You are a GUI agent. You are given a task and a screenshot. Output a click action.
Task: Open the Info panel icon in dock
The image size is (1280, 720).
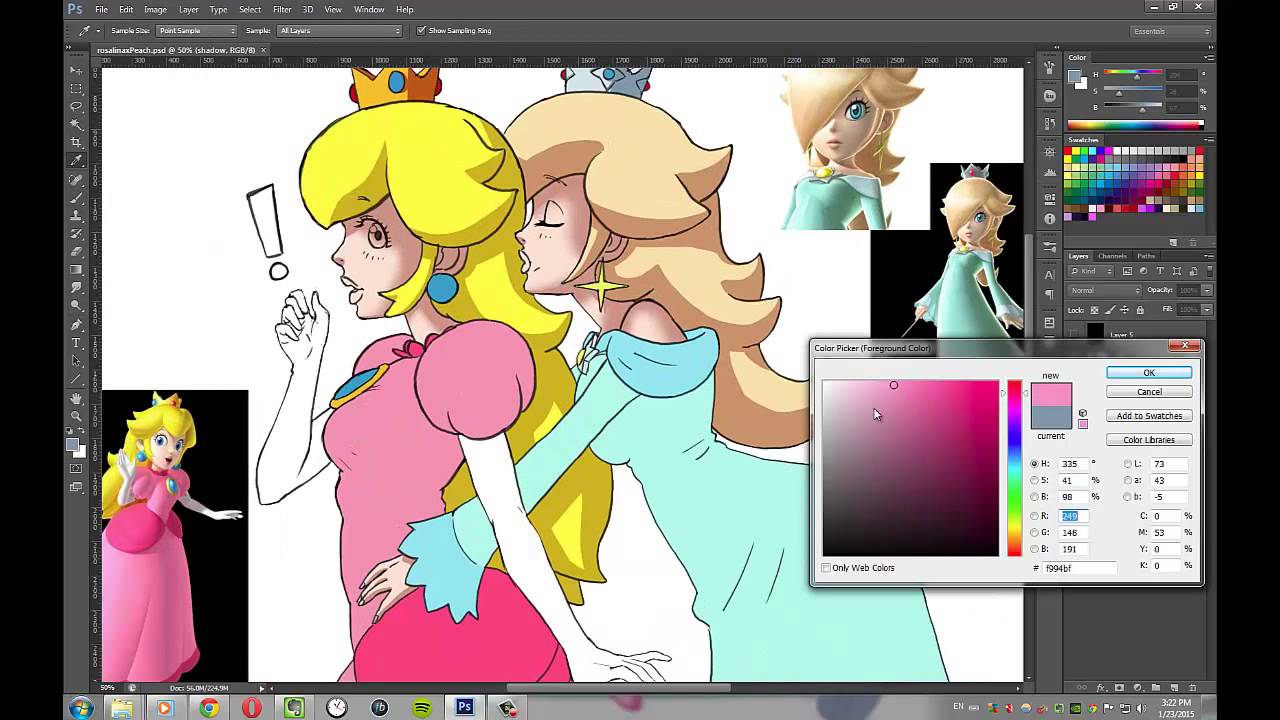coord(1049,219)
